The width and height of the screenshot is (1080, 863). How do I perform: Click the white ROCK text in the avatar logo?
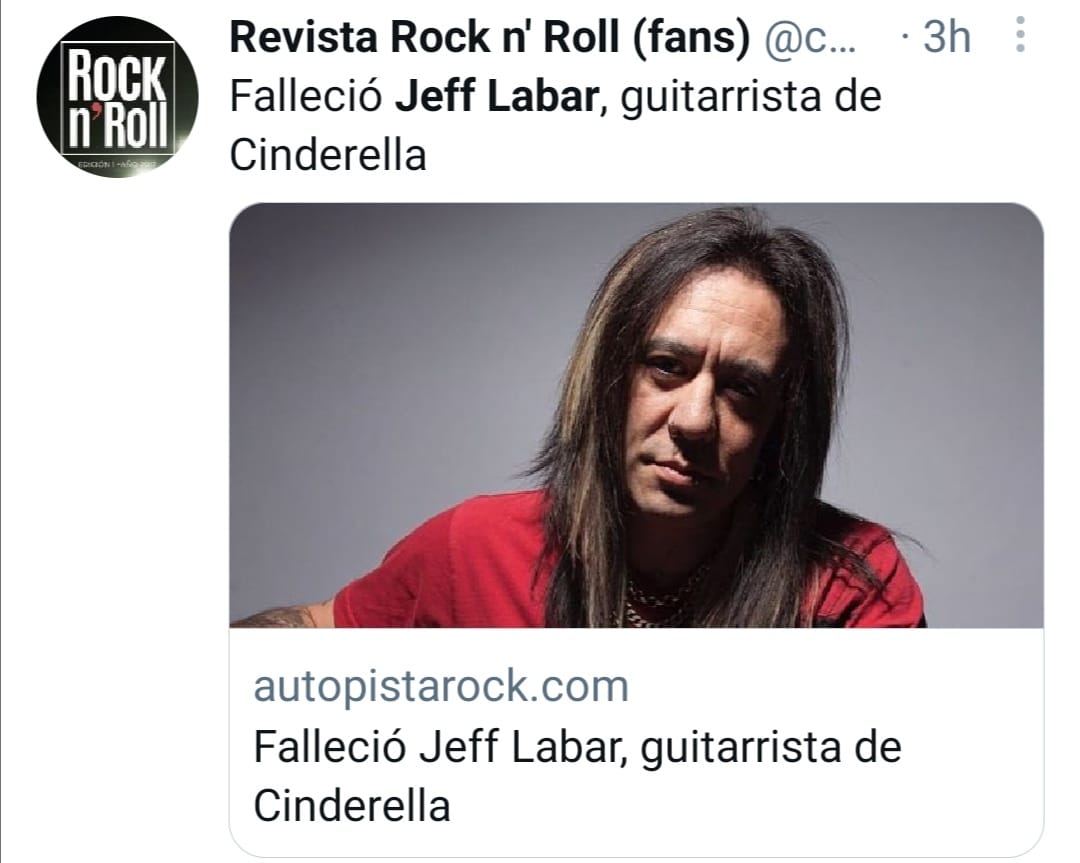click(x=116, y=74)
